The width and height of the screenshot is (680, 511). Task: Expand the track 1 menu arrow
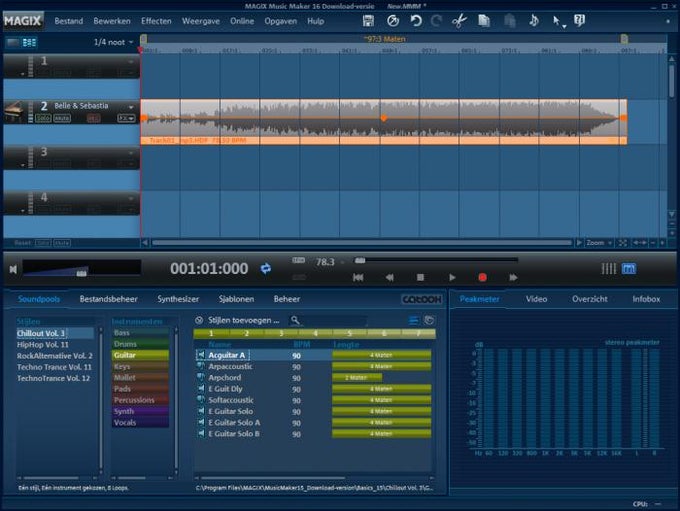click(x=131, y=62)
